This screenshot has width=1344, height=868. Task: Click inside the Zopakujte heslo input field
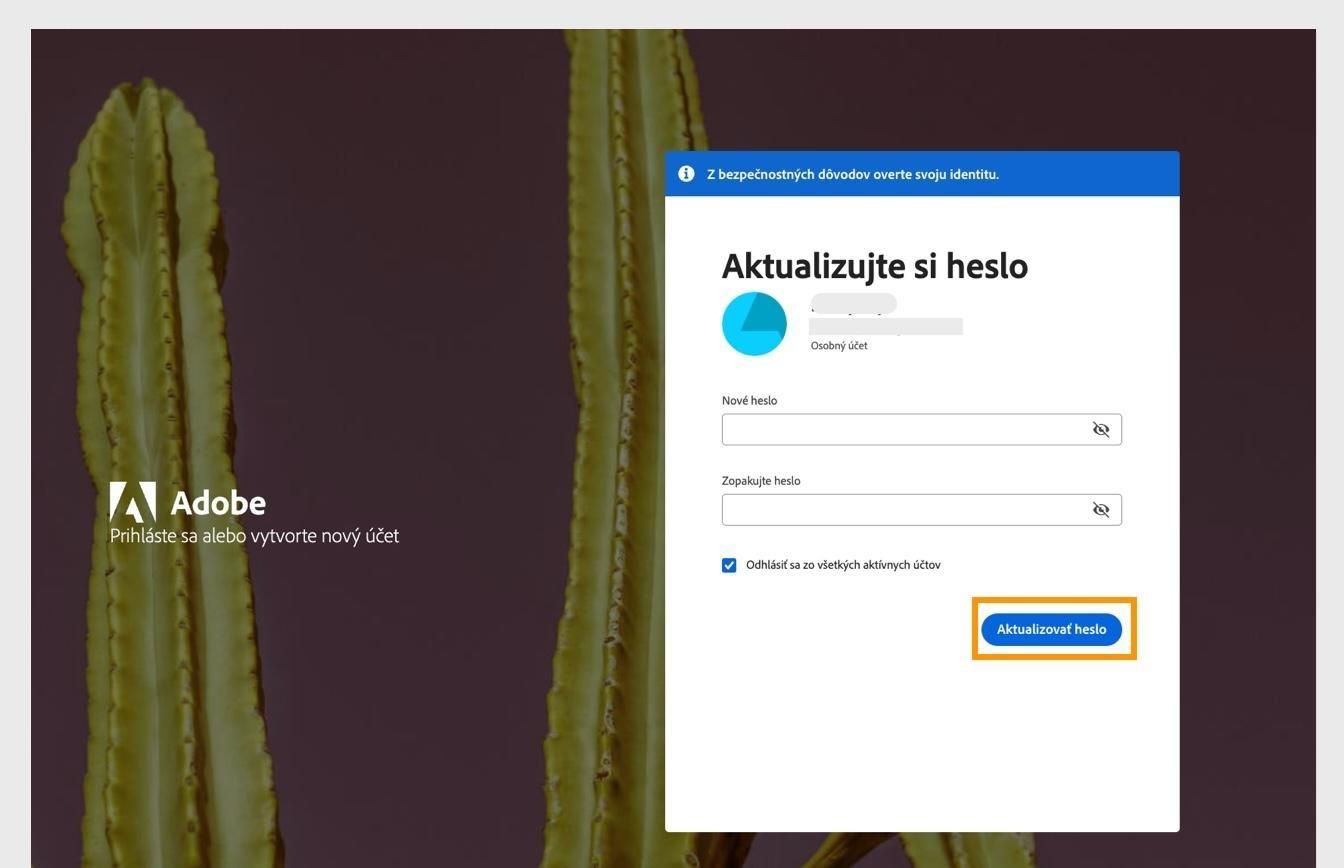point(900,509)
